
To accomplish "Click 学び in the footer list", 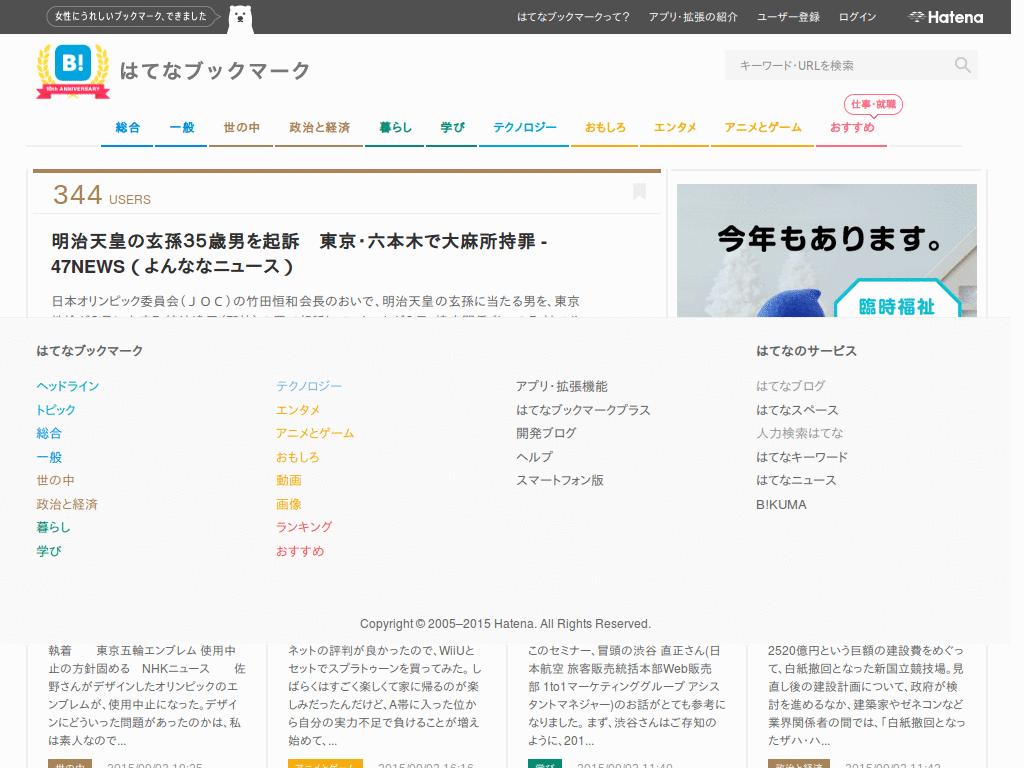I will click(49, 551).
